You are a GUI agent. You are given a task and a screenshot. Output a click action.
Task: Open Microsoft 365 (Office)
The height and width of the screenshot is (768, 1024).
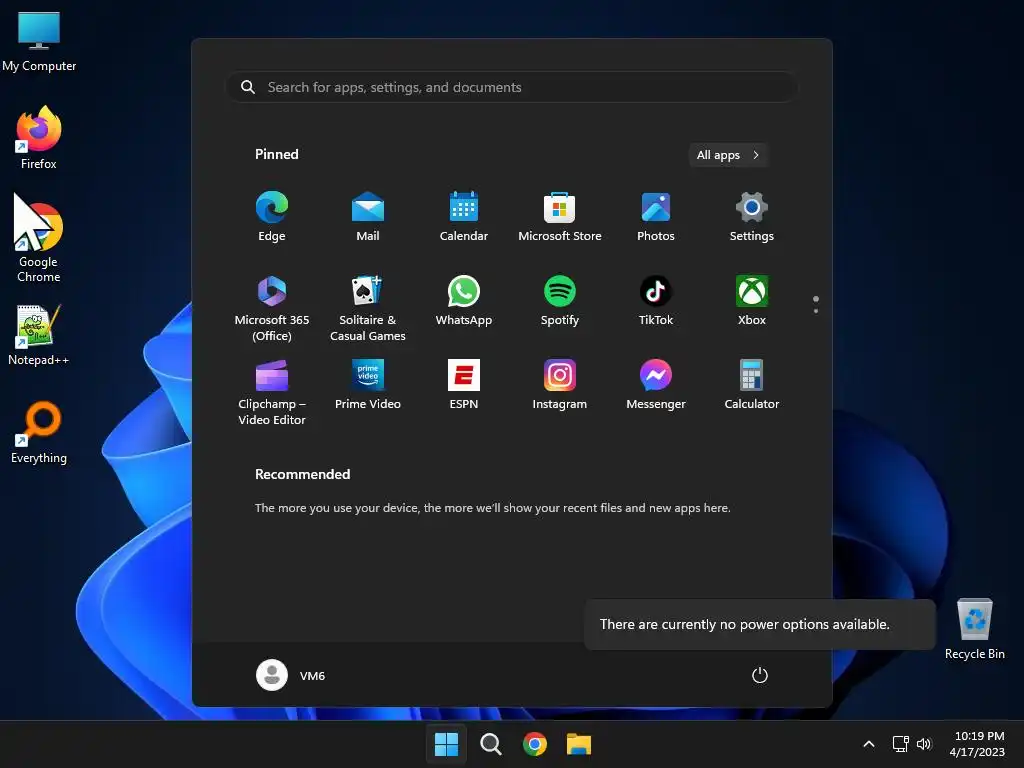pyautogui.click(x=272, y=308)
